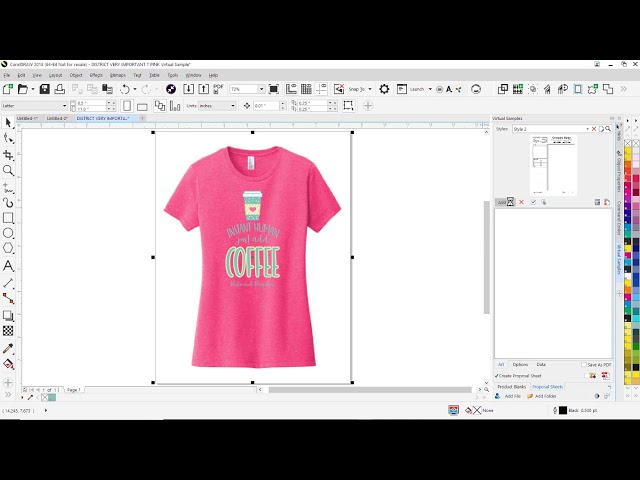The width and height of the screenshot is (640, 480).
Task: Open the Effects menu
Action: pyautogui.click(x=96, y=75)
